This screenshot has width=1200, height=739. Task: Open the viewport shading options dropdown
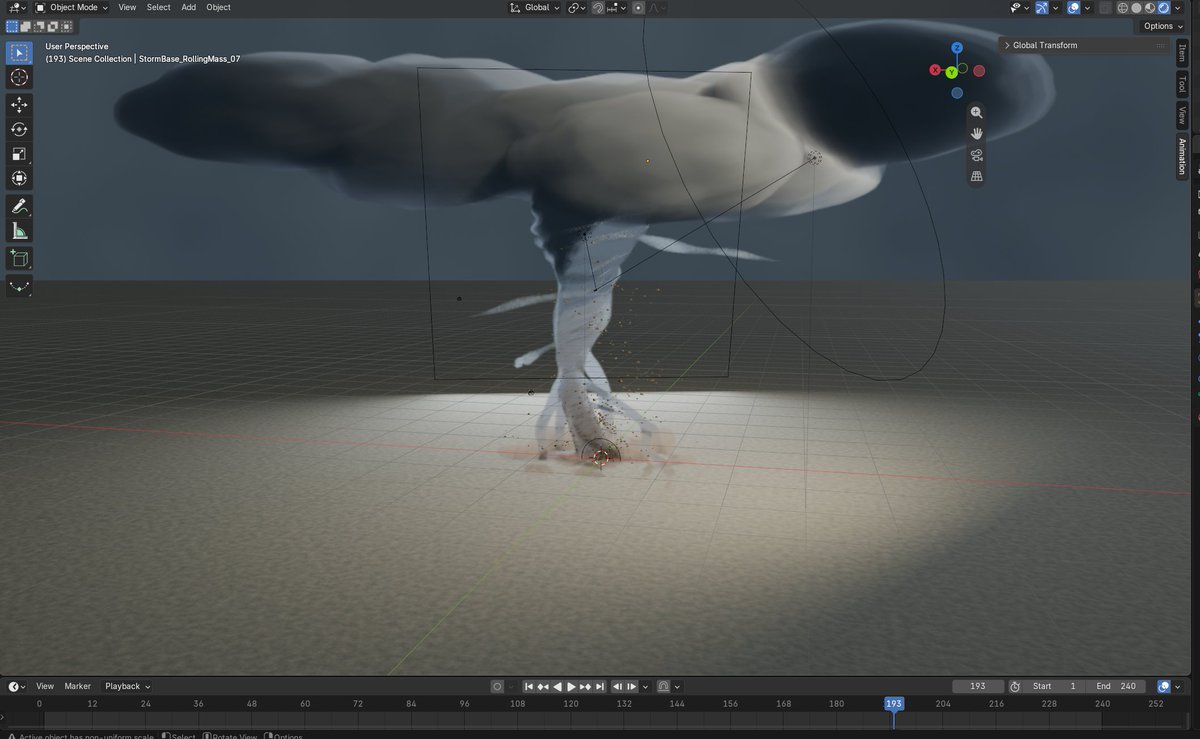click(1179, 7)
